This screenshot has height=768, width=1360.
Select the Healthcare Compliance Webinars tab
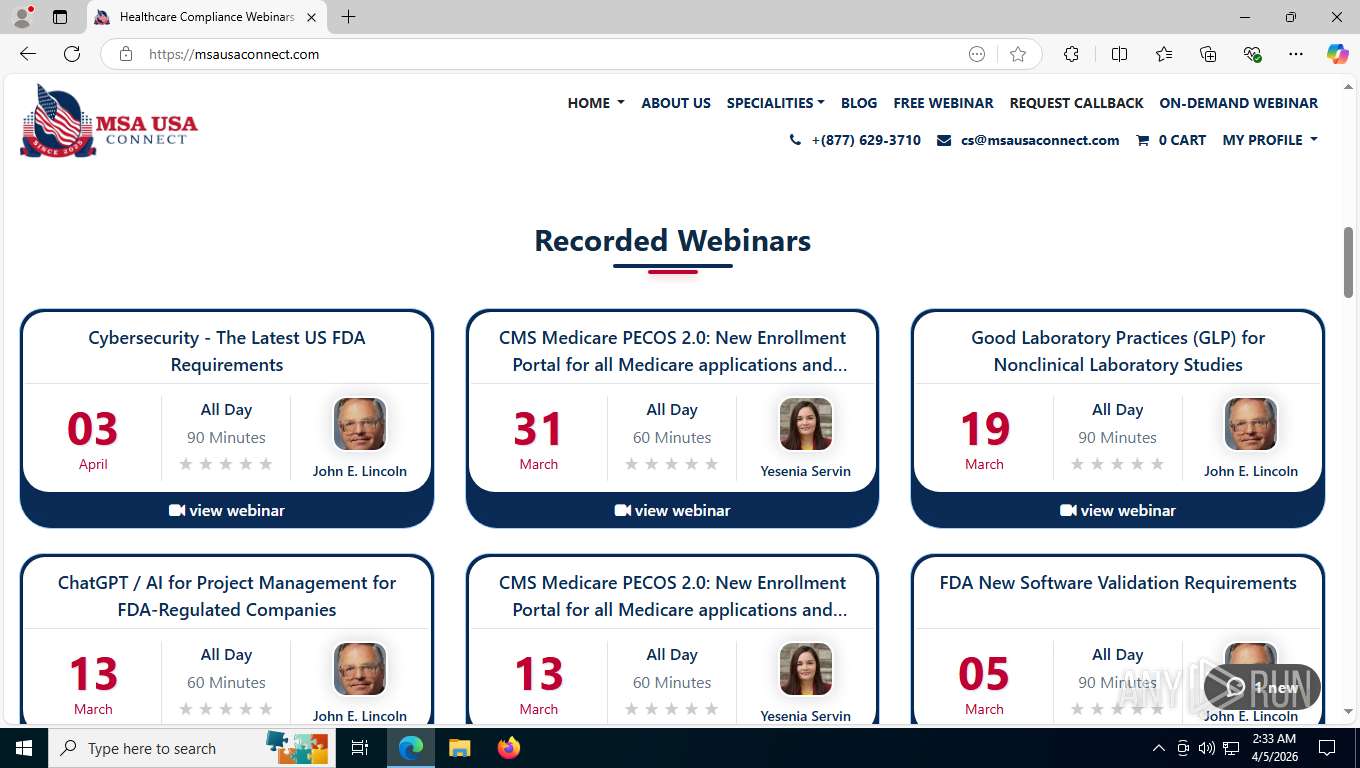click(x=207, y=17)
